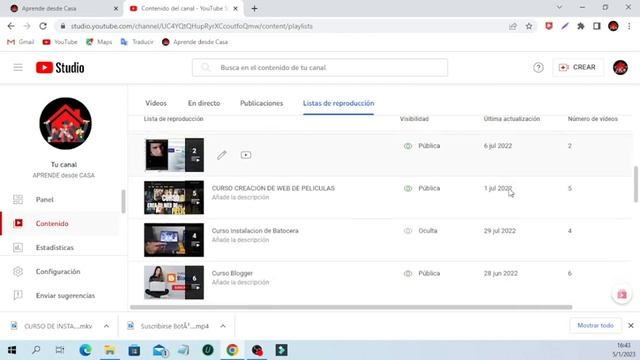Viewport: 640px width, 360px height.
Task: Expand options for Suscribirse Bot...mp4 download
Action: [x=223, y=326]
